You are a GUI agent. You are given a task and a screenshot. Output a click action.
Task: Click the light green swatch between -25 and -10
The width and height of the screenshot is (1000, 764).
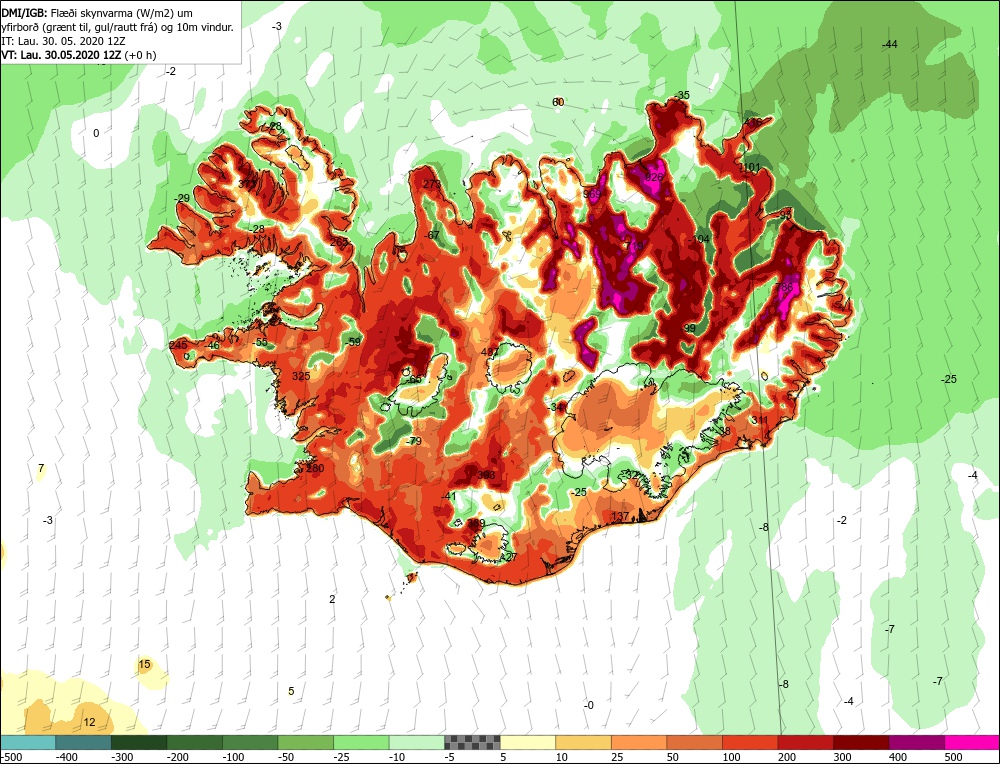click(361, 742)
